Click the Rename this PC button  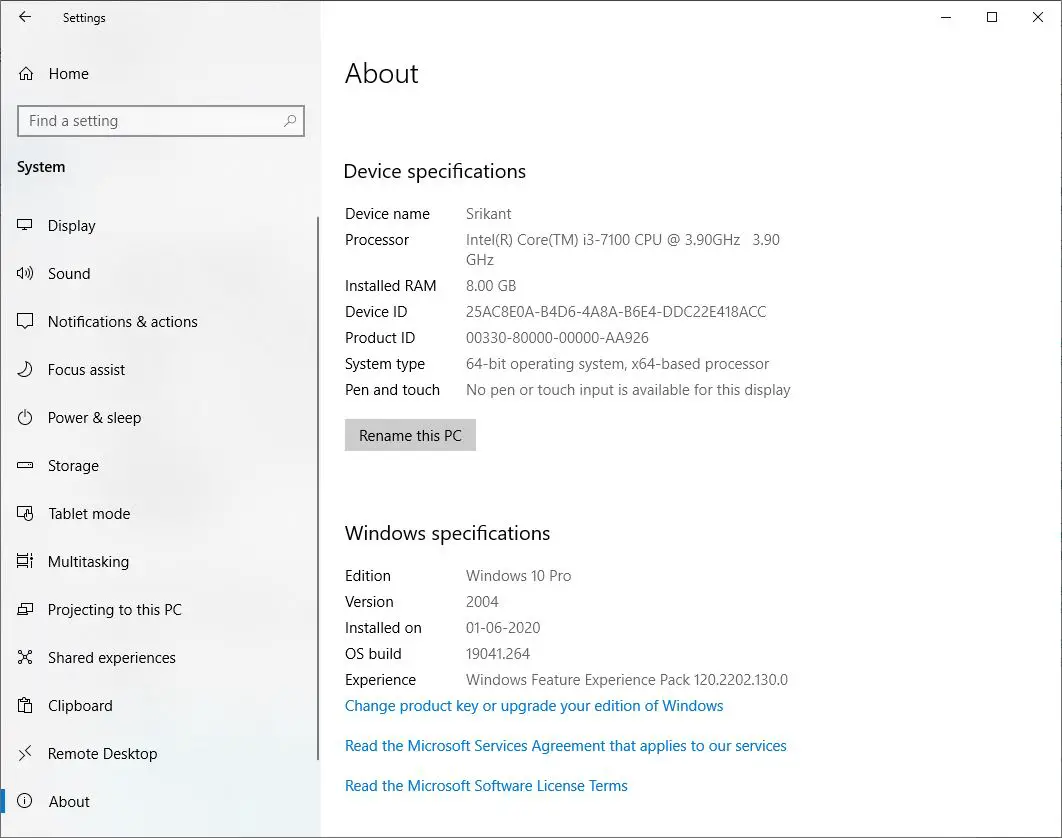410,435
